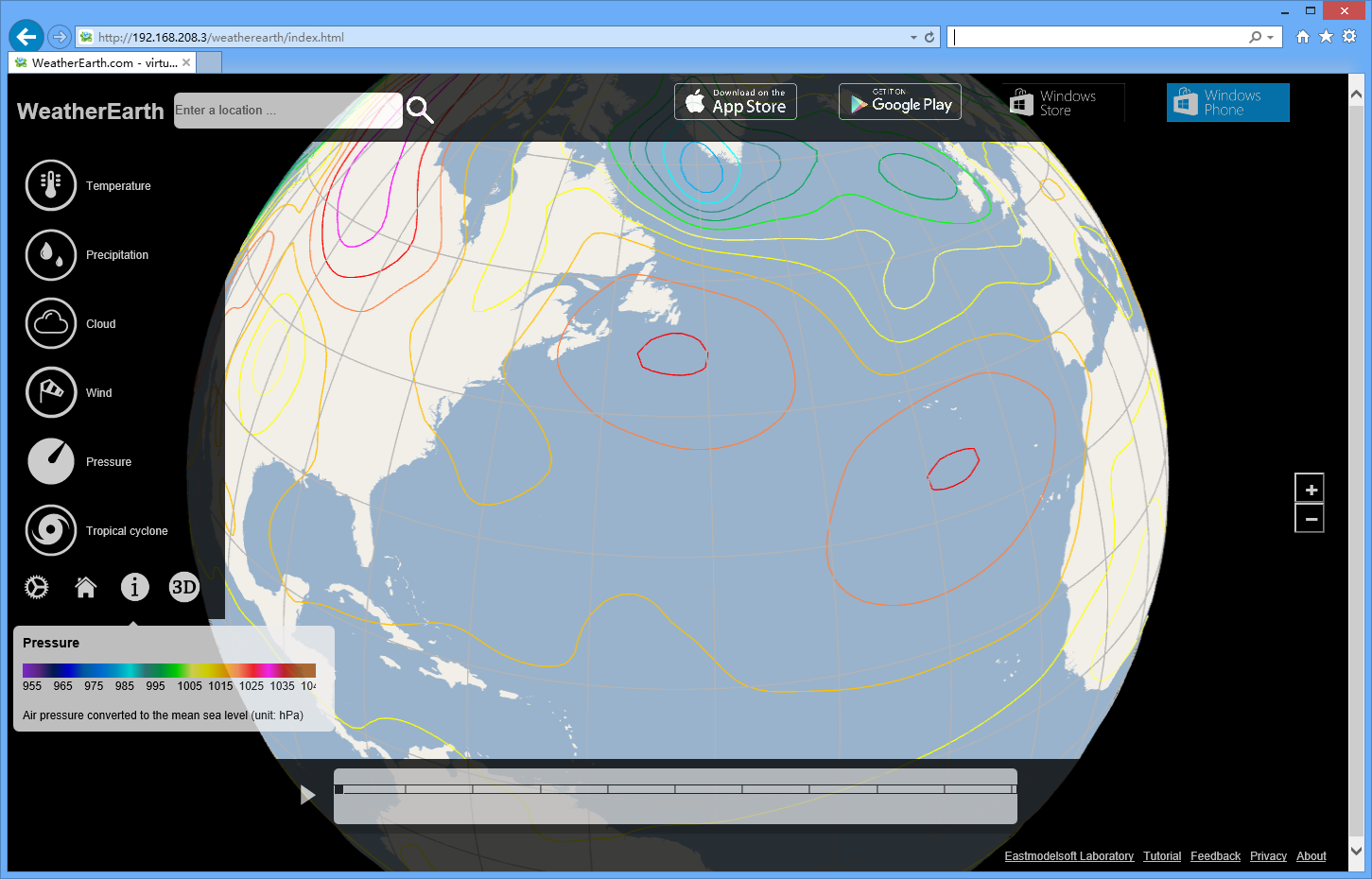The height and width of the screenshot is (879, 1372).
Task: Zoom out on the globe with minus
Action: point(1311,519)
